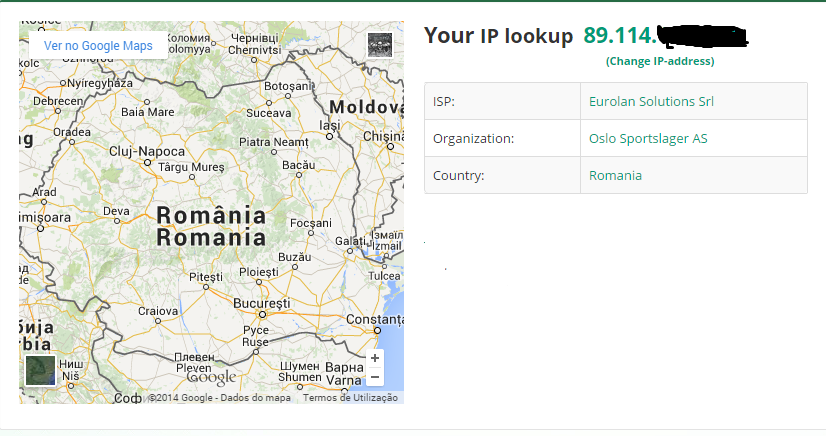Click the small image icon at map top-right
Screen dimensions: 826x436
(x=379, y=45)
